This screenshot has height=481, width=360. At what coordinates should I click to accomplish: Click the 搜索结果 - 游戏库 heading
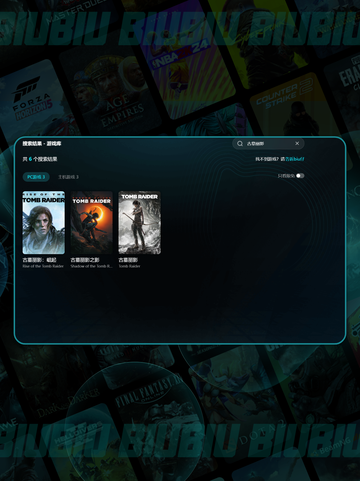[x=42, y=144]
